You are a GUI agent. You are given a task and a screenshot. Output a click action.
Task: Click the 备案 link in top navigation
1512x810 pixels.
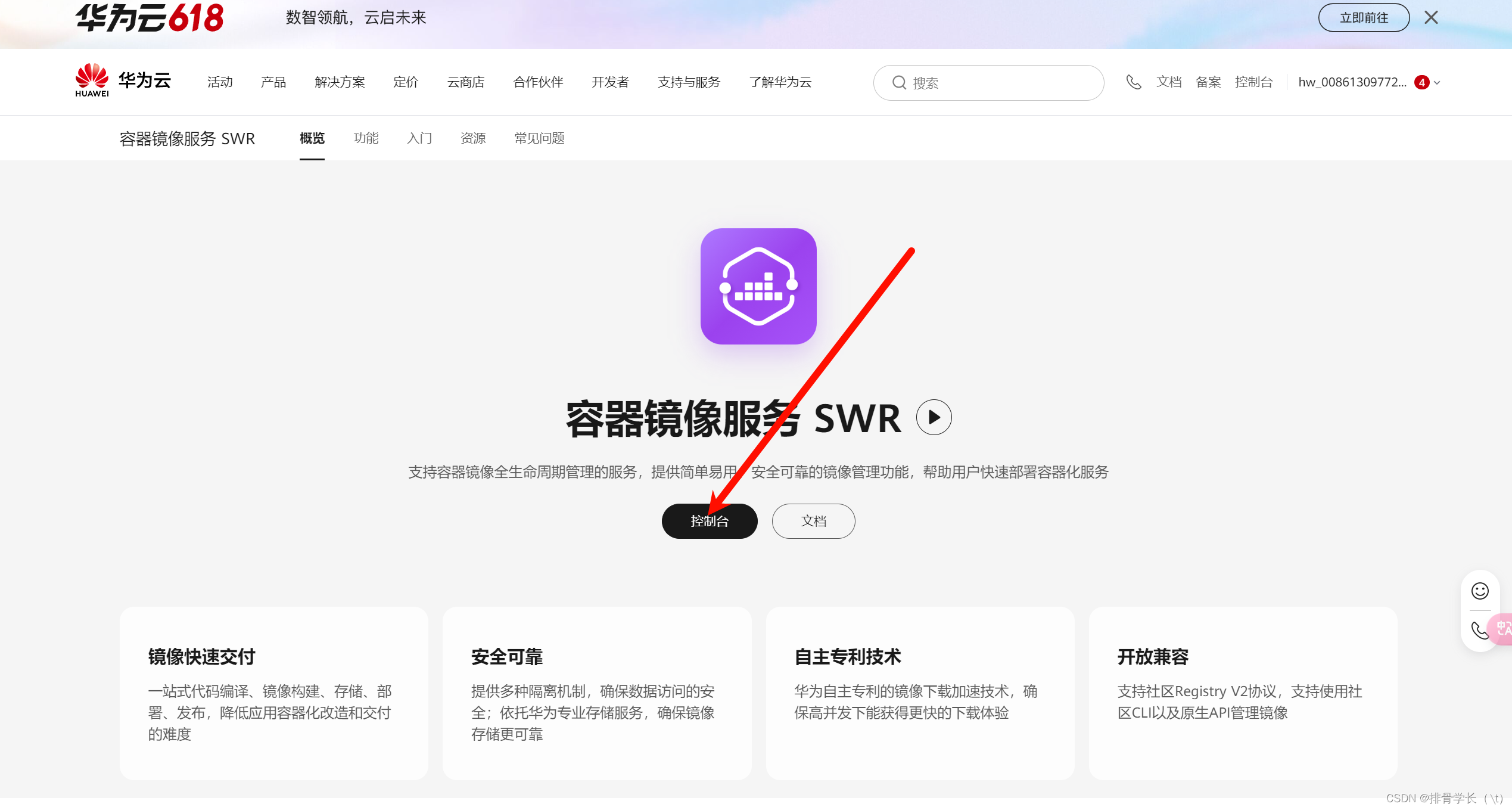pos(1208,82)
